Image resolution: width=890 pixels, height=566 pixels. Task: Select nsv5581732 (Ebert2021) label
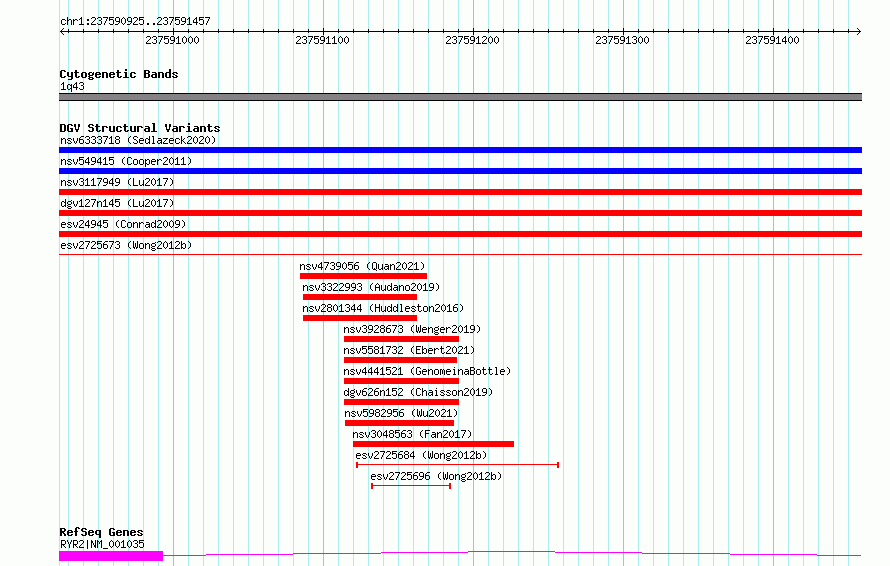pyautogui.click(x=409, y=350)
